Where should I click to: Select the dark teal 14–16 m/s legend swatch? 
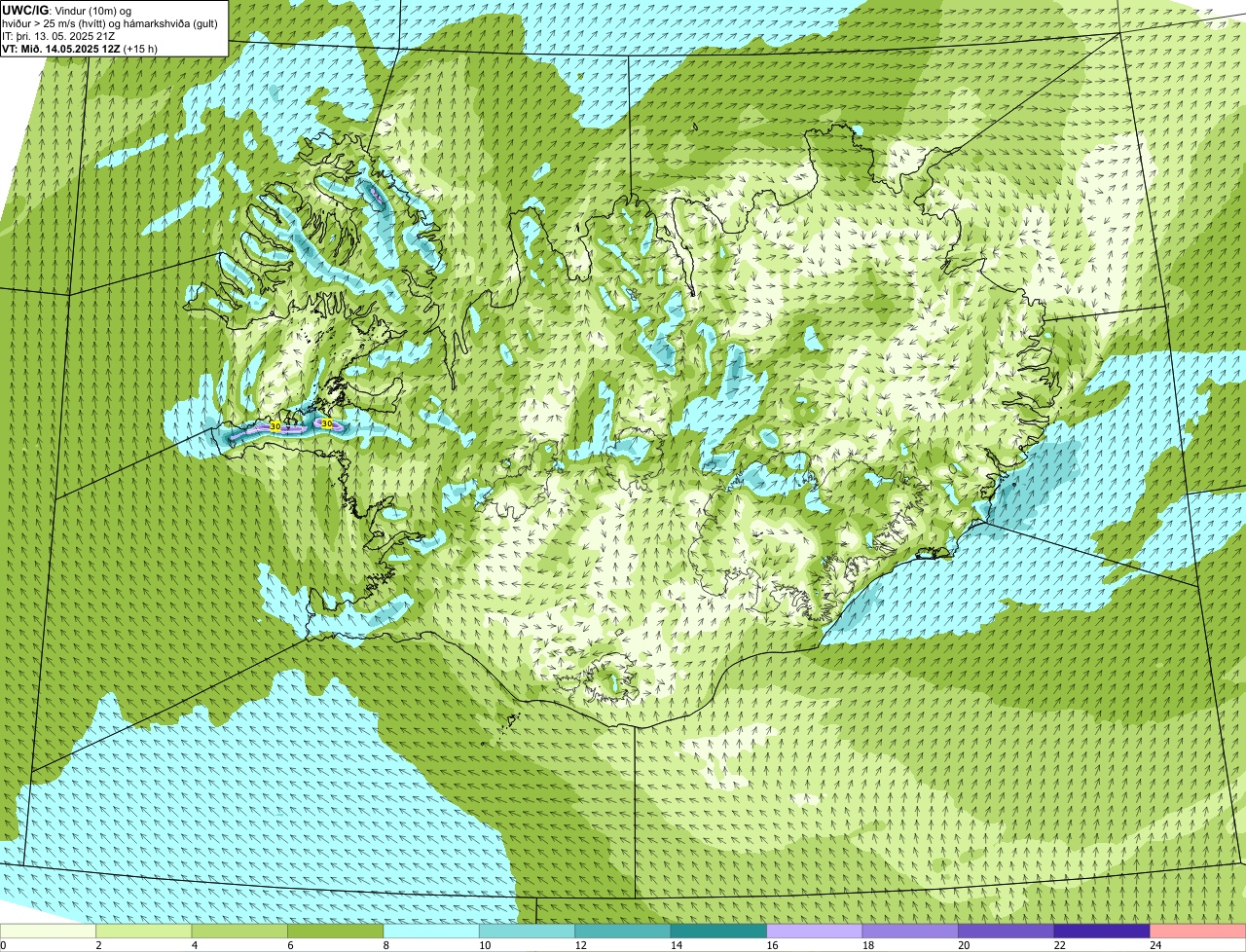click(718, 931)
